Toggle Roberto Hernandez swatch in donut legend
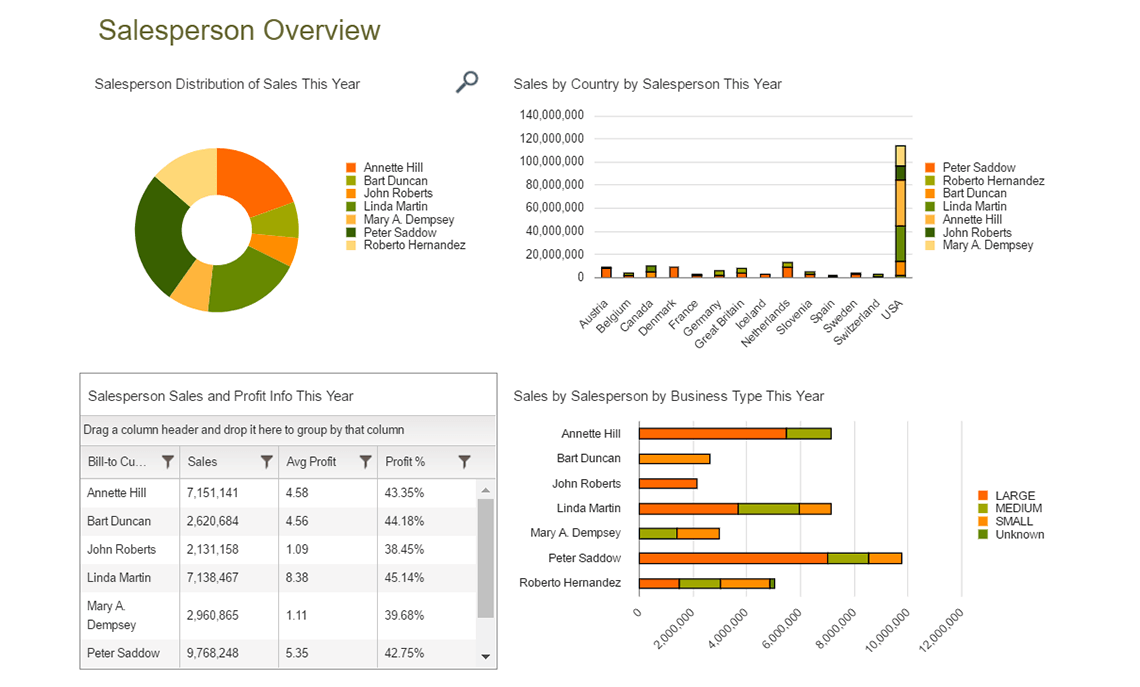 click(x=351, y=245)
